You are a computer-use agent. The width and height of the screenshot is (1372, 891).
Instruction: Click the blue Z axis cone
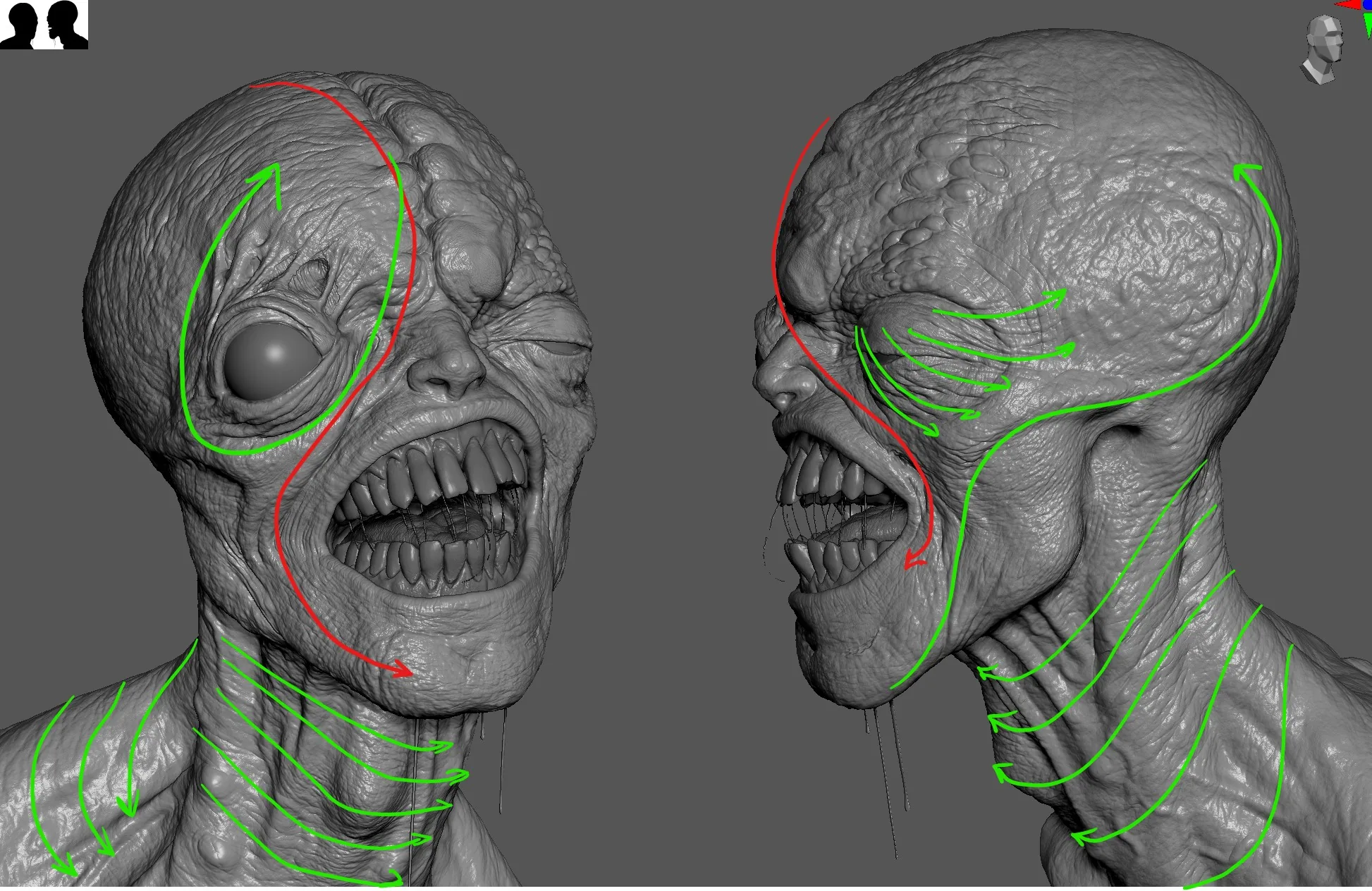point(1368,4)
